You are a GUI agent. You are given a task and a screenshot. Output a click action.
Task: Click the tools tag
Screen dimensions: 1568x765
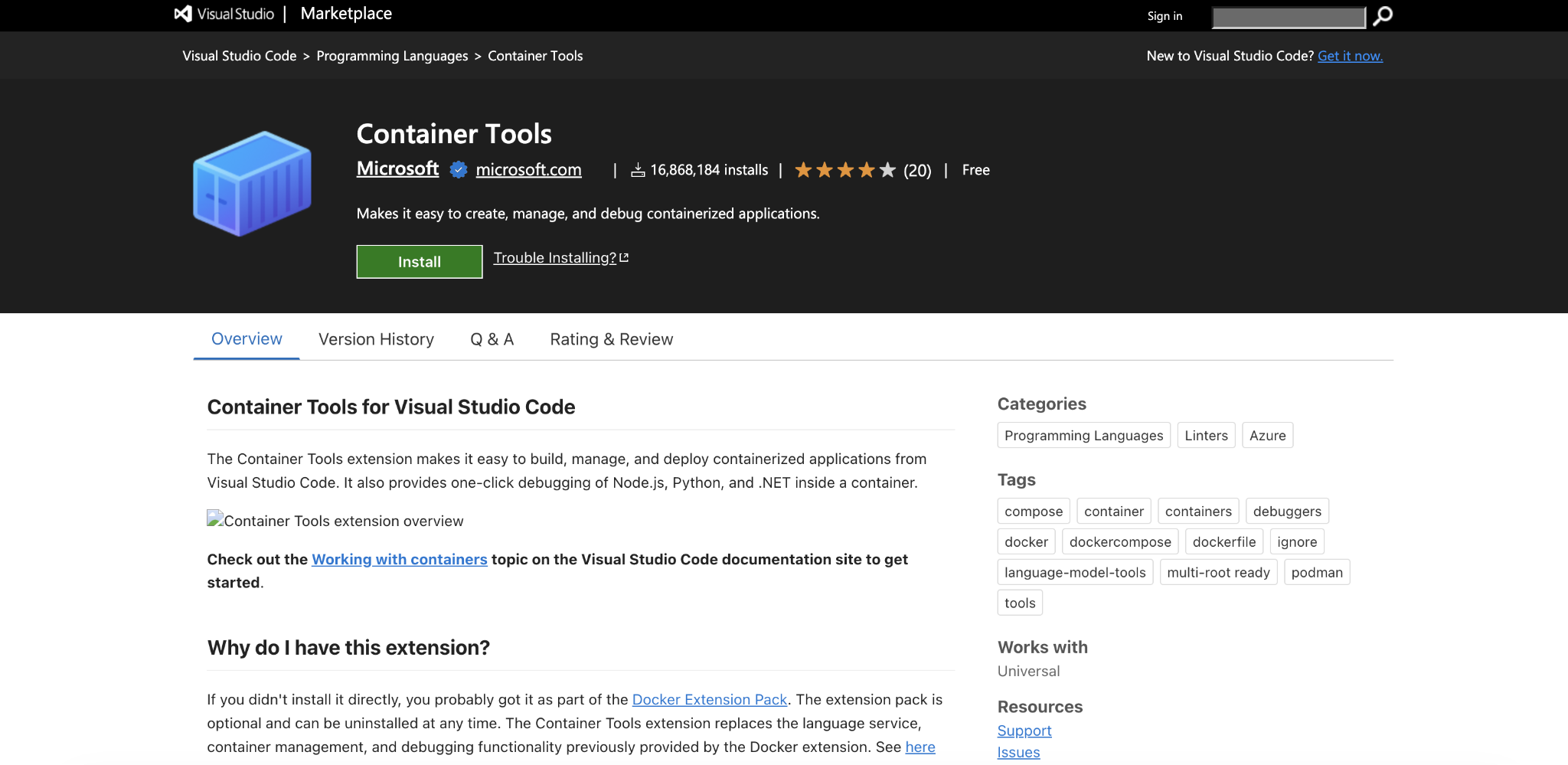(x=1020, y=603)
